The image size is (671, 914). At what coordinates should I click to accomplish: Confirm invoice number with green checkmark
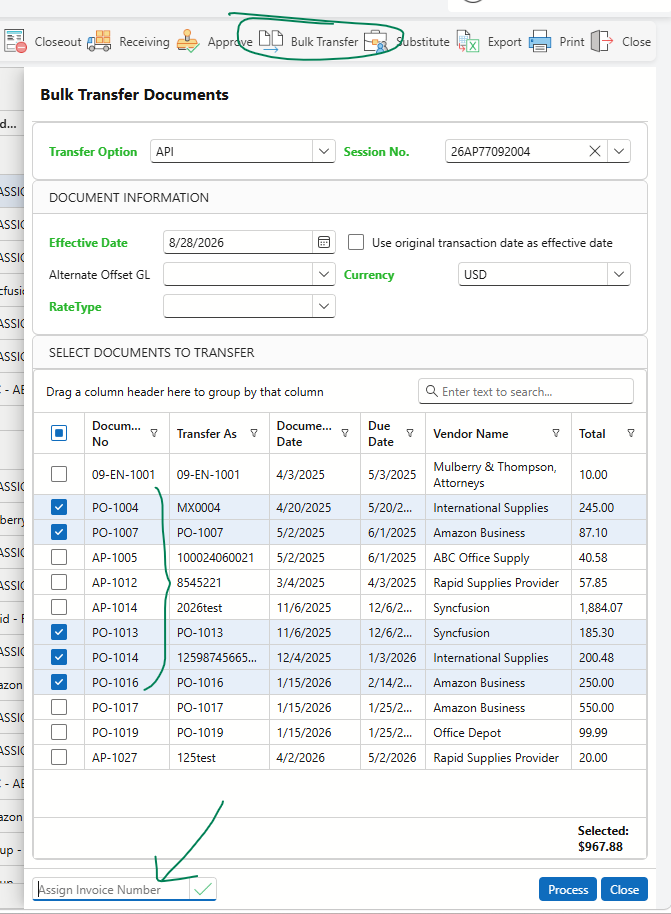[202, 889]
